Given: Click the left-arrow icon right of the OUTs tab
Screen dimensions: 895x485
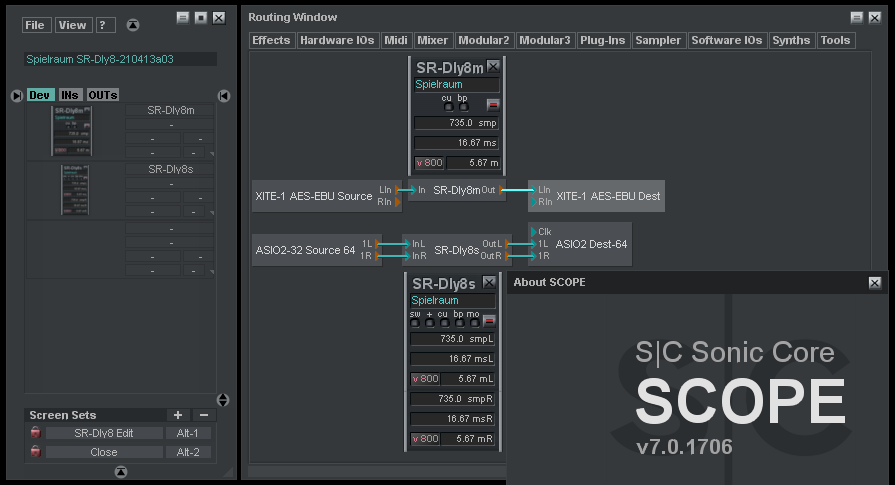Looking at the screenshot, I should [224, 96].
